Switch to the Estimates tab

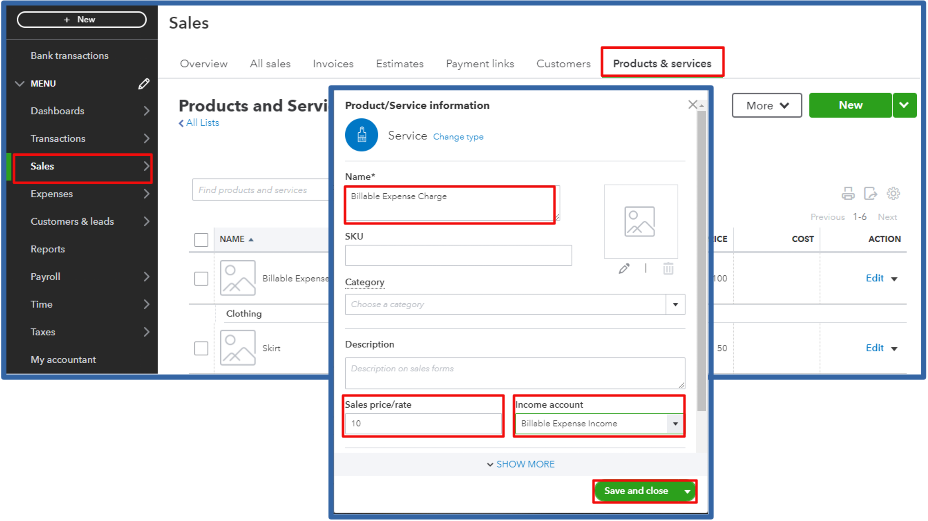(x=399, y=63)
